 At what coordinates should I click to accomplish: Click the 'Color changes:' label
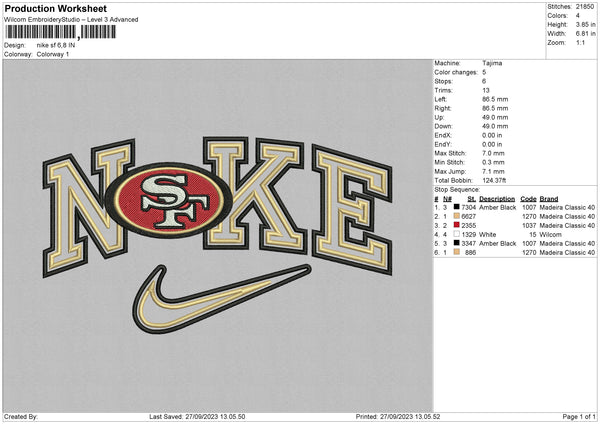tap(456, 72)
